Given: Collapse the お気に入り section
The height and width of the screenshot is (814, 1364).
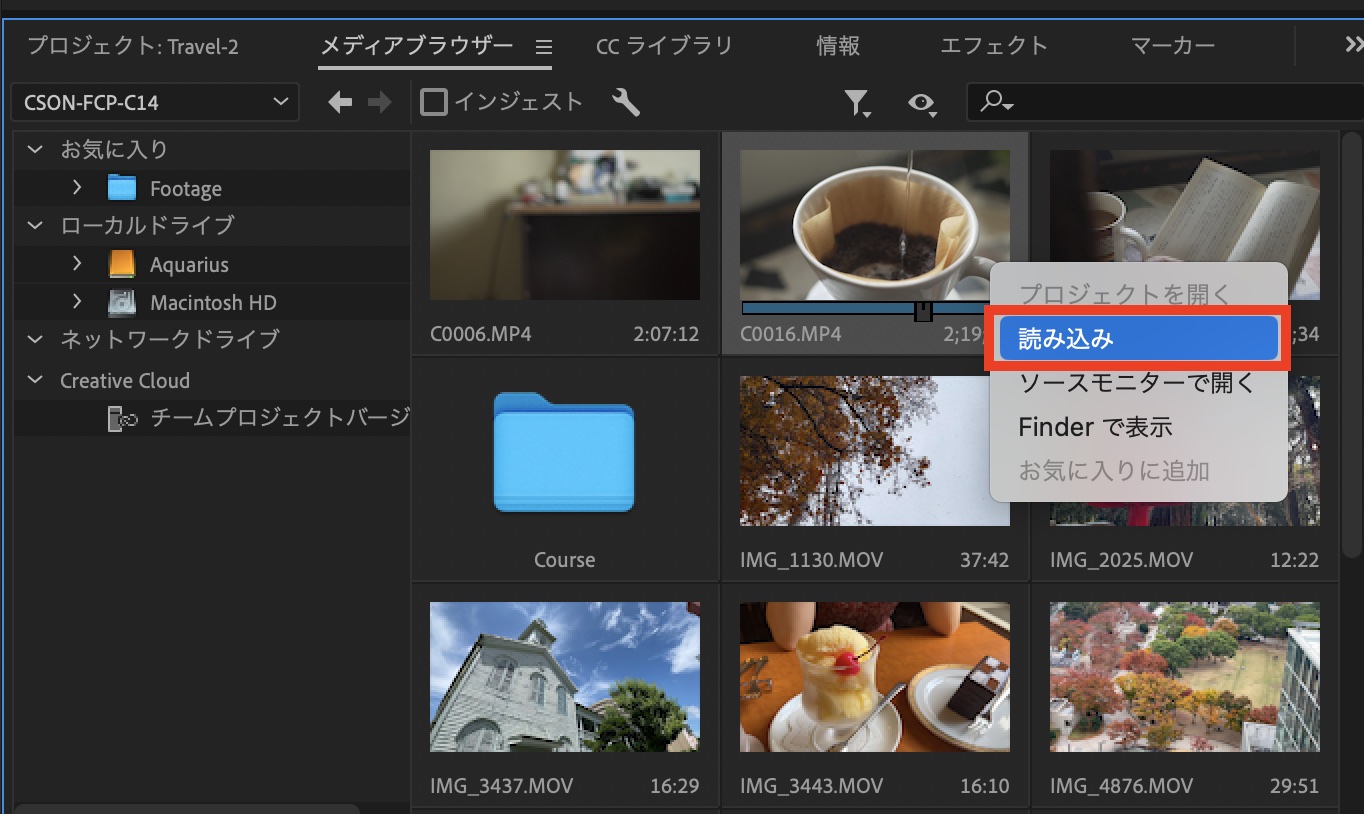Looking at the screenshot, I should click(36, 150).
